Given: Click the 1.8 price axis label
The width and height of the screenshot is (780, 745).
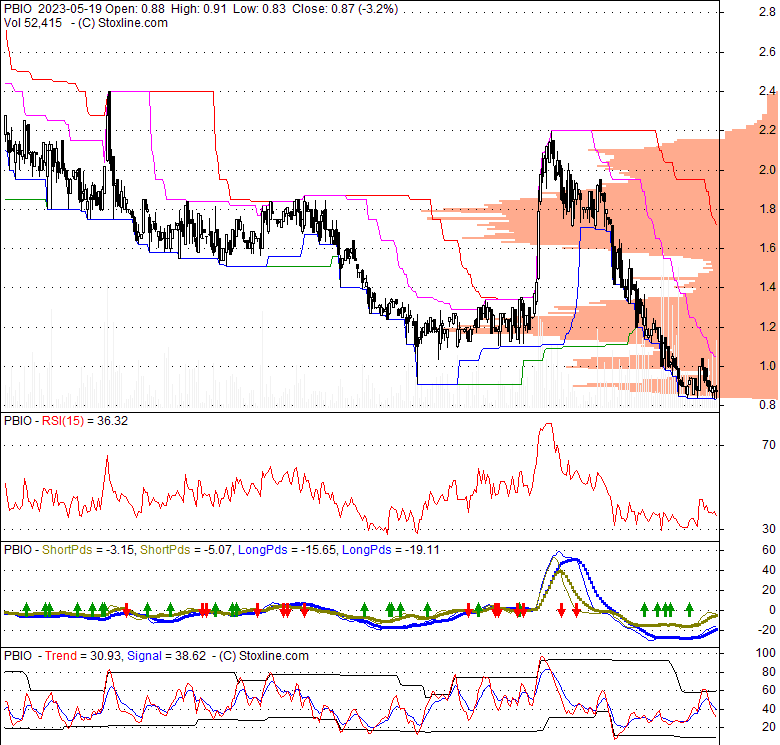Looking at the screenshot, I should click(767, 209).
